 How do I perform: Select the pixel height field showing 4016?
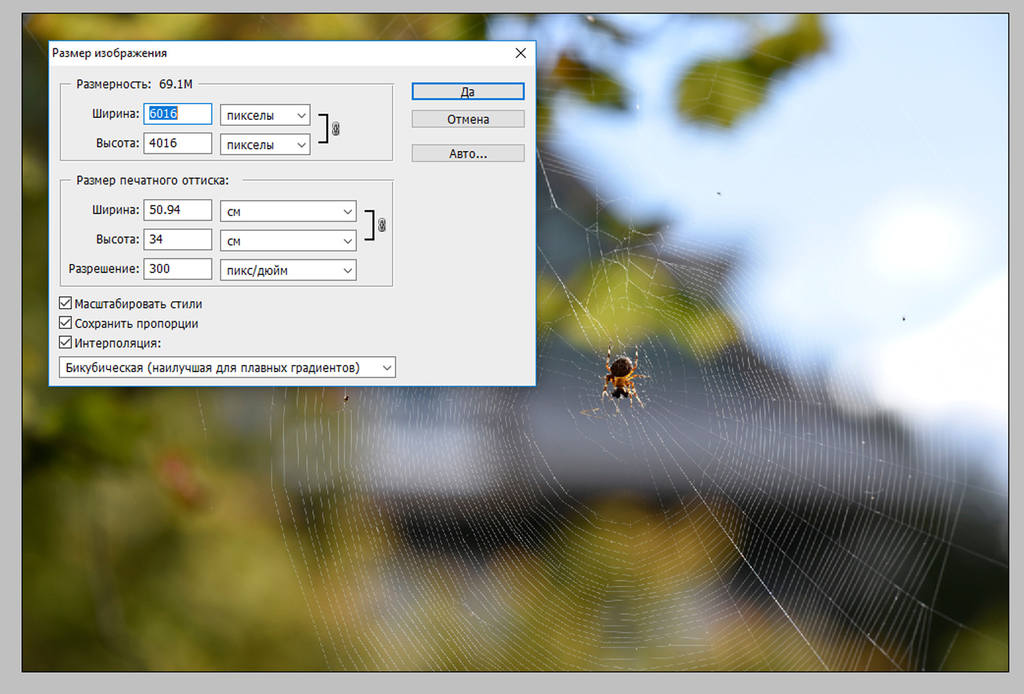[x=178, y=143]
